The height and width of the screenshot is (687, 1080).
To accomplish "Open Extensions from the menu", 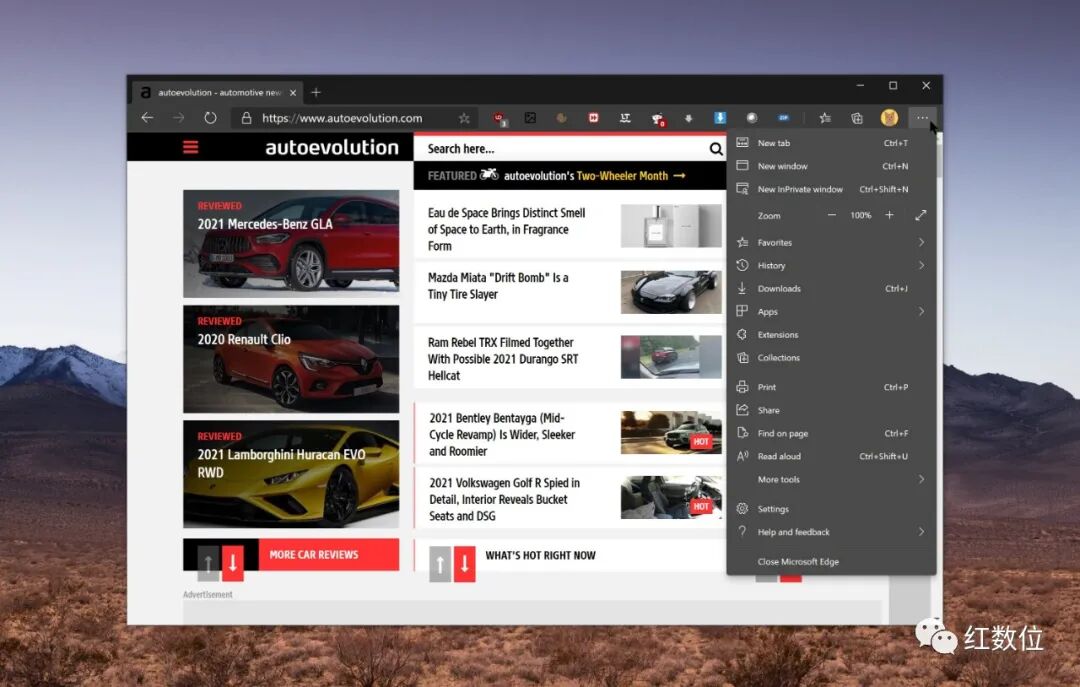I will 831,335.
